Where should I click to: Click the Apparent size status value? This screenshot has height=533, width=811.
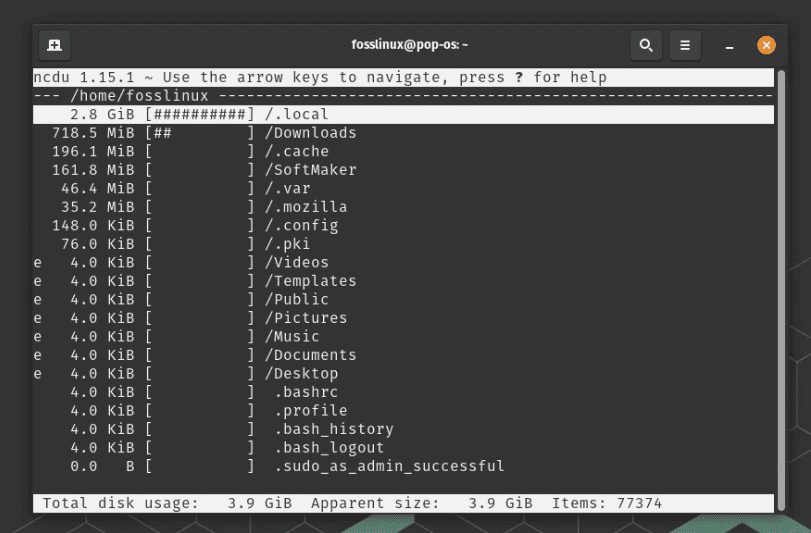tap(422, 504)
